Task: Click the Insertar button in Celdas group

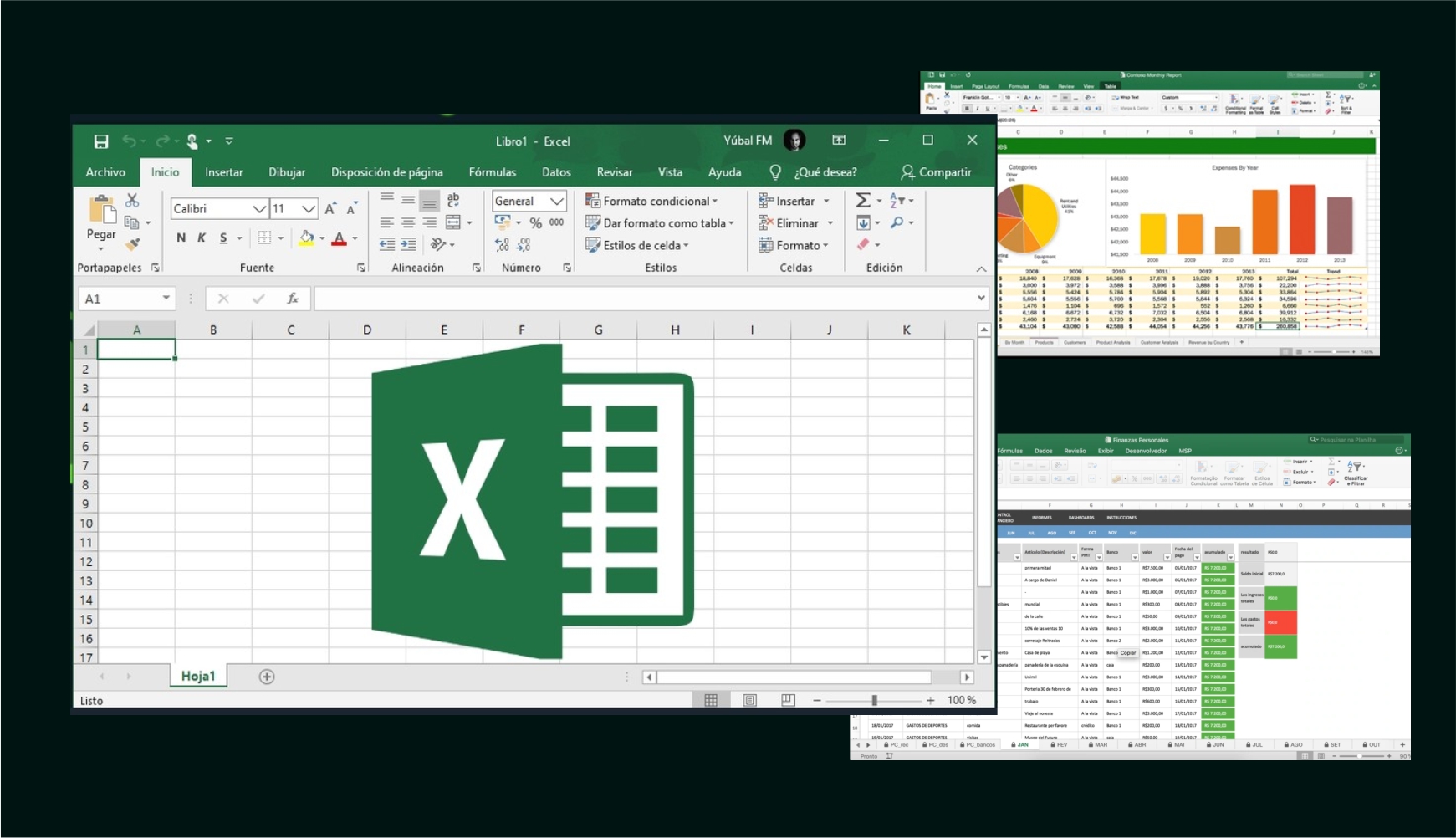Action: coord(794,201)
